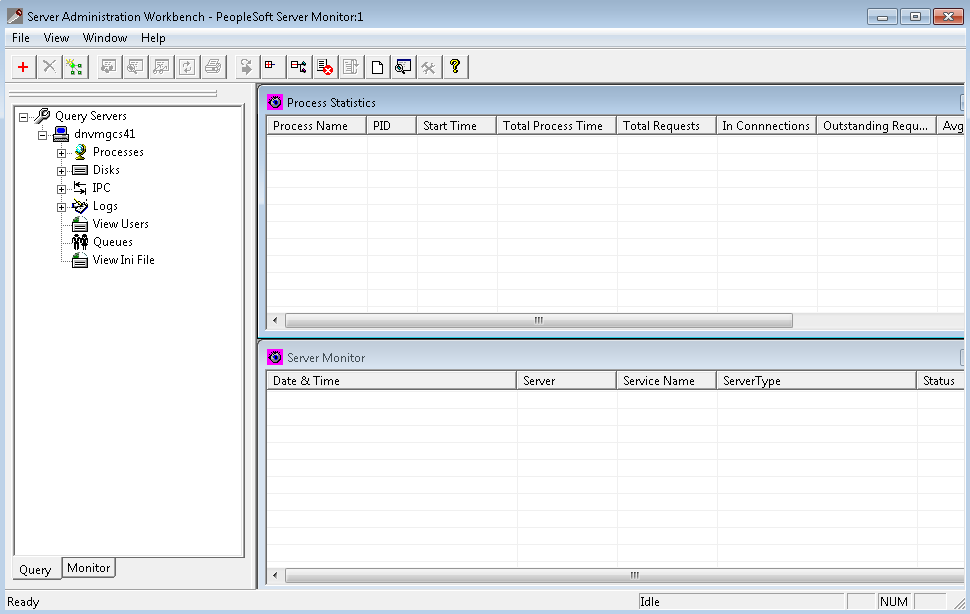Click the Total Requests column header

(x=666, y=126)
